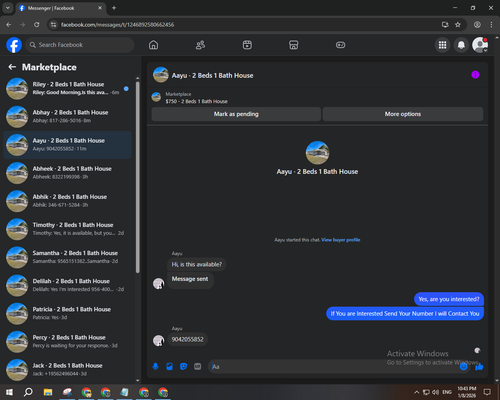Open Delilah's conversation
The width and height of the screenshot is (500, 400).
[68, 285]
